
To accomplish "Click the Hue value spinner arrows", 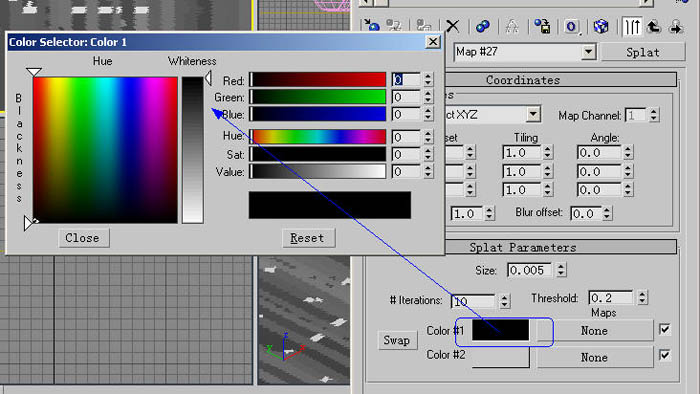I will (428, 137).
